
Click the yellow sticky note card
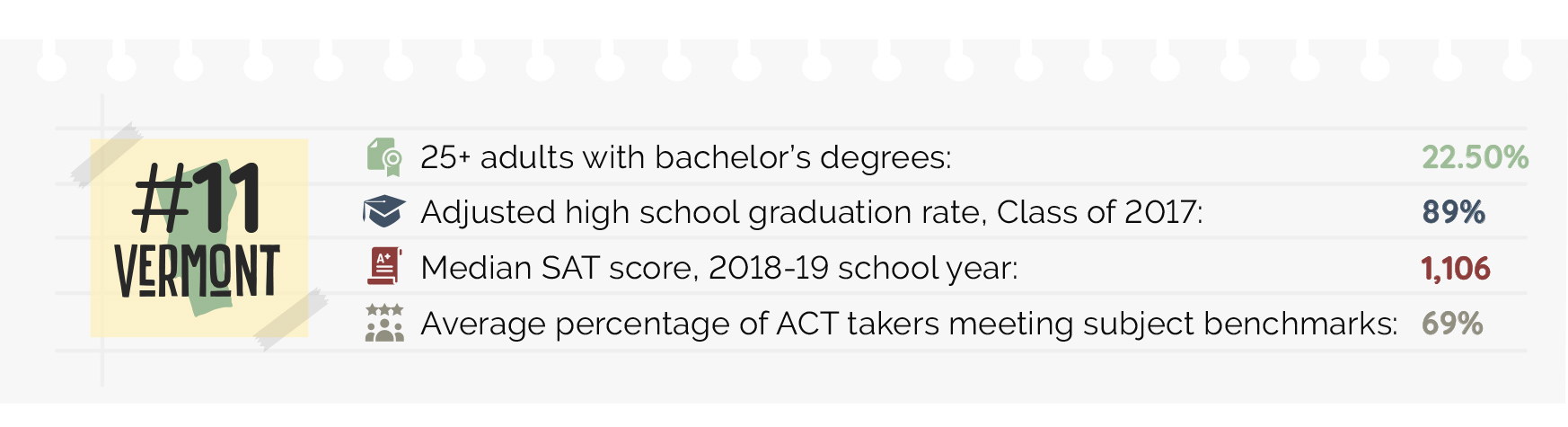point(199,237)
